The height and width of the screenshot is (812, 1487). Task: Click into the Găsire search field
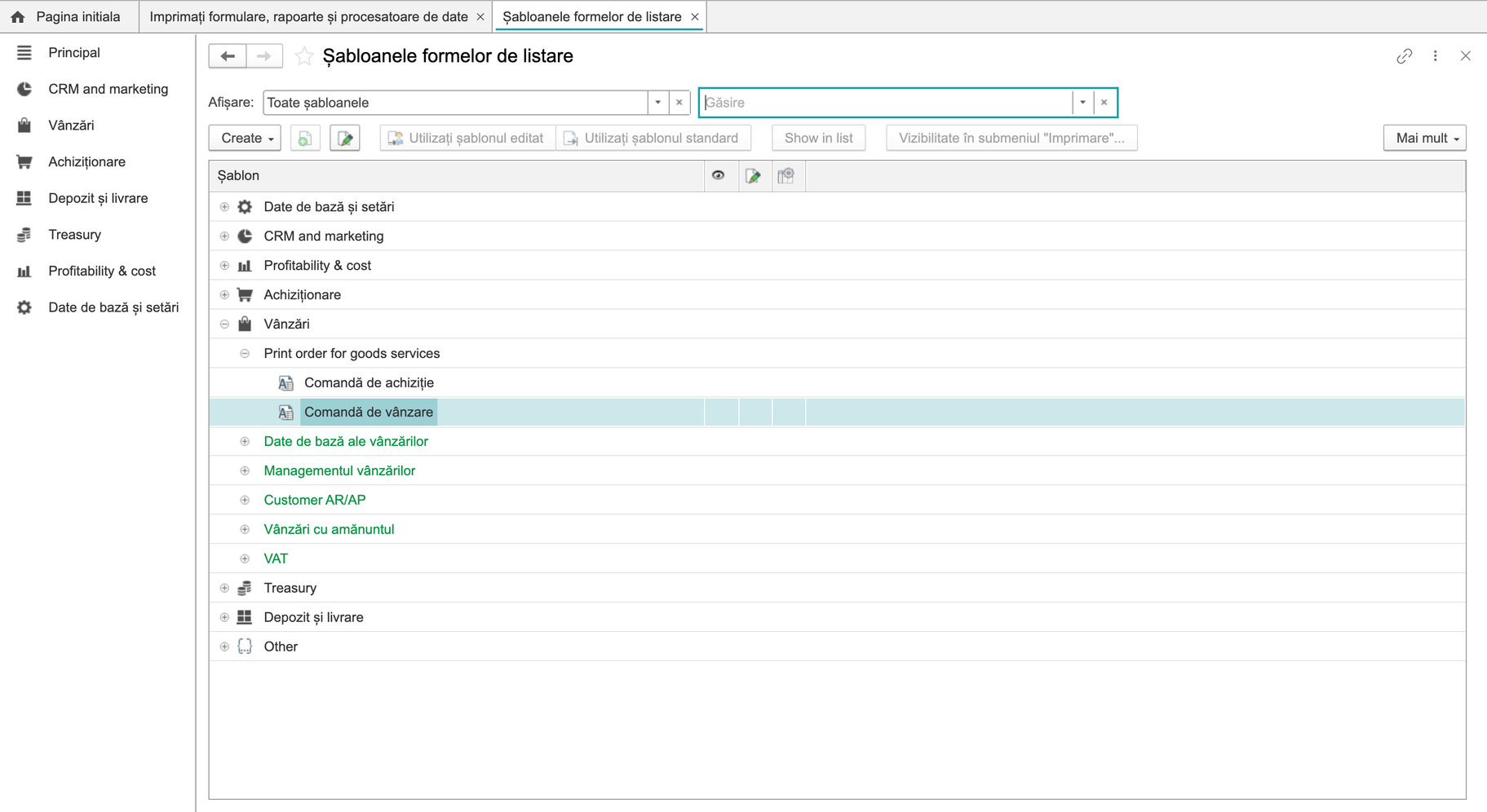[x=887, y=103]
